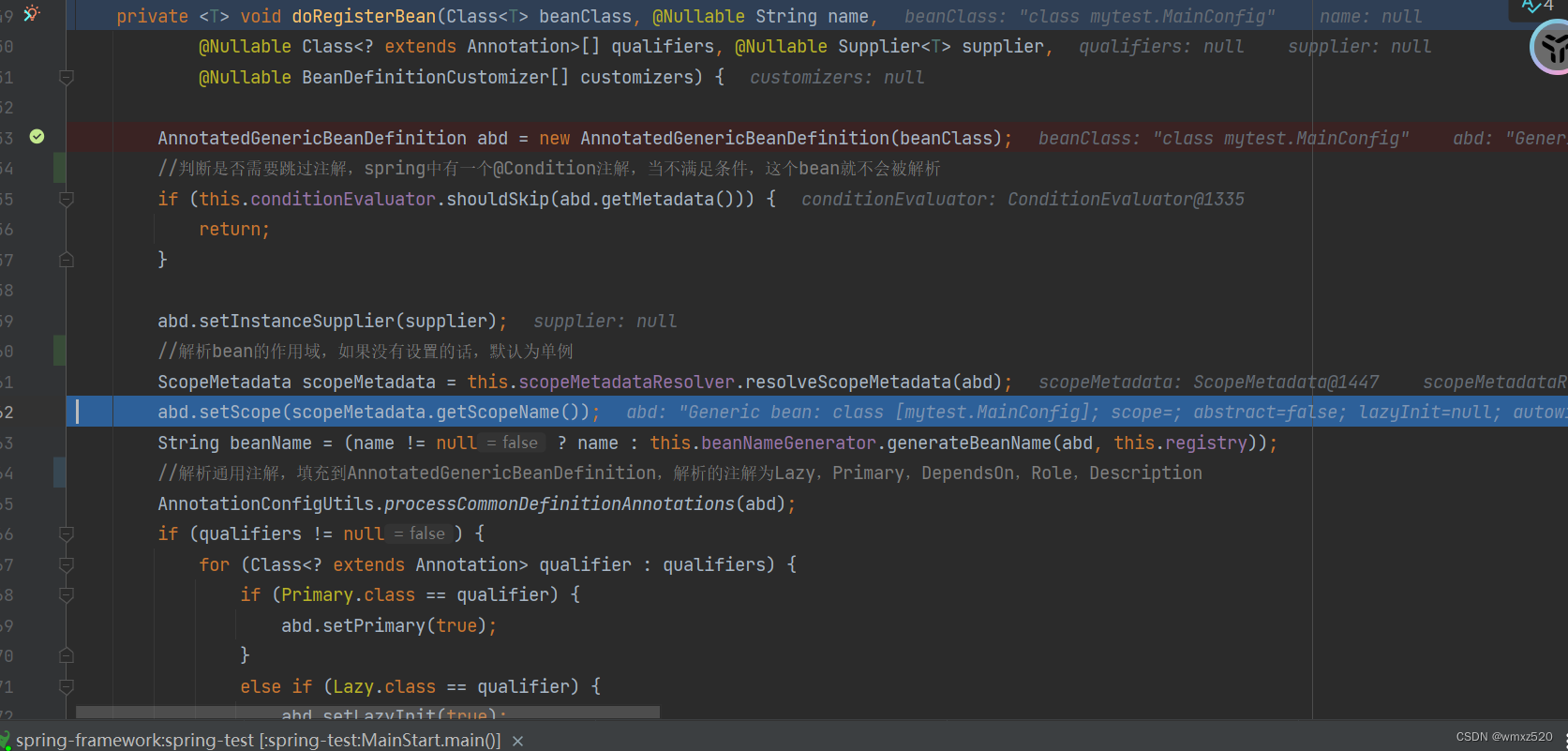Click the doRegisterBean method name
Image resolution: width=1568 pixels, height=751 pixels.
point(364,17)
